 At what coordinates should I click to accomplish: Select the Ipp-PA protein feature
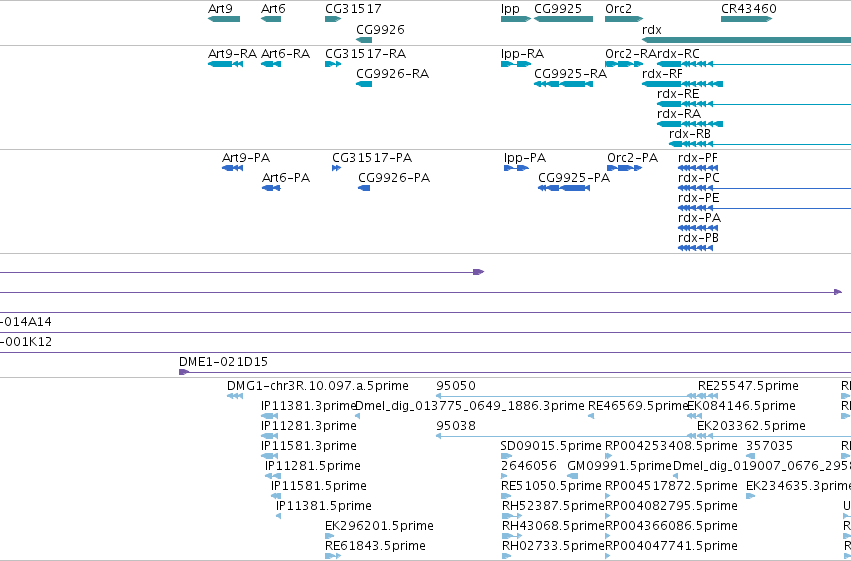516,168
